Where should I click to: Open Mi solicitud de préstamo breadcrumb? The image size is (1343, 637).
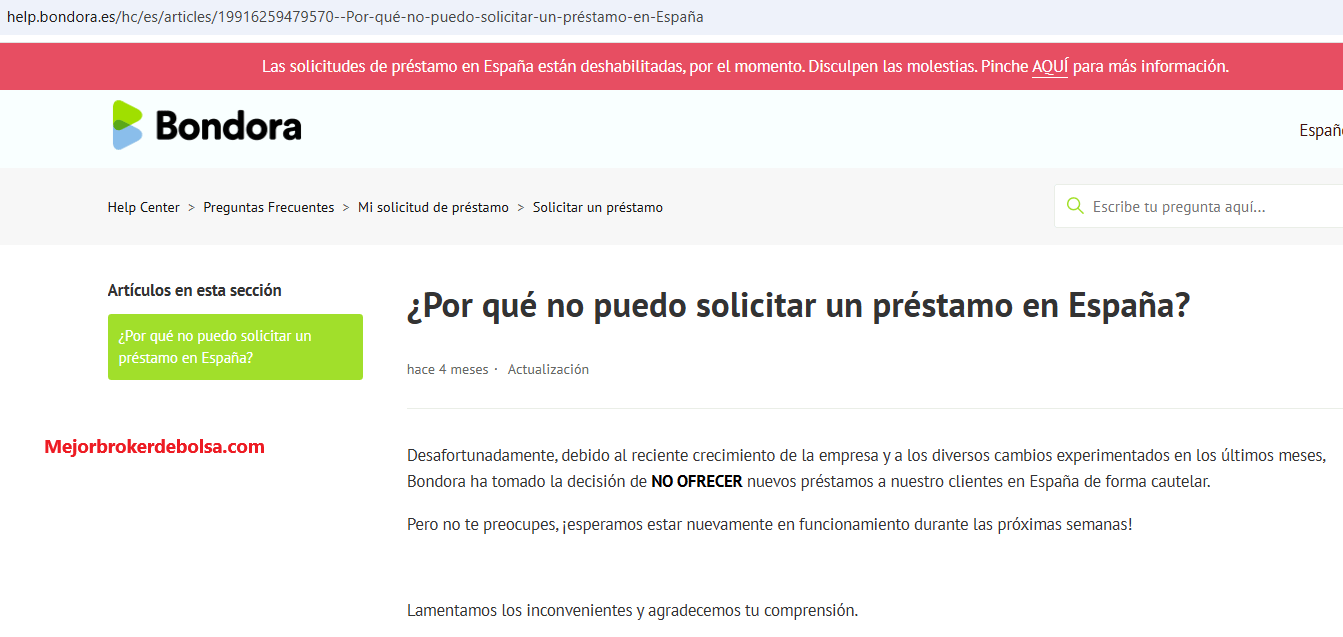pos(433,207)
